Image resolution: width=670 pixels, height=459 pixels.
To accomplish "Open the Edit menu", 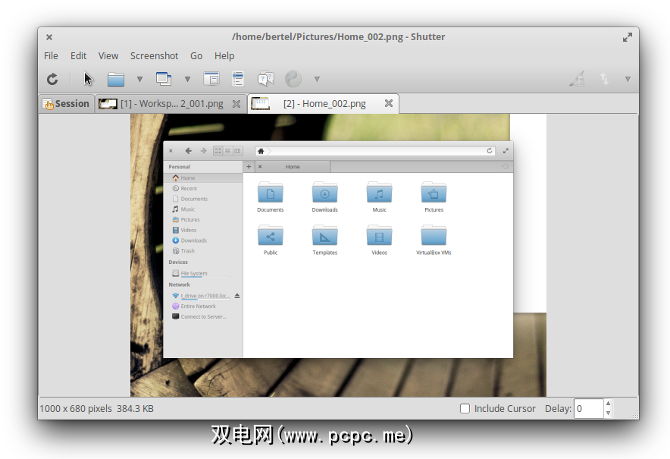I will pyautogui.click(x=78, y=56).
